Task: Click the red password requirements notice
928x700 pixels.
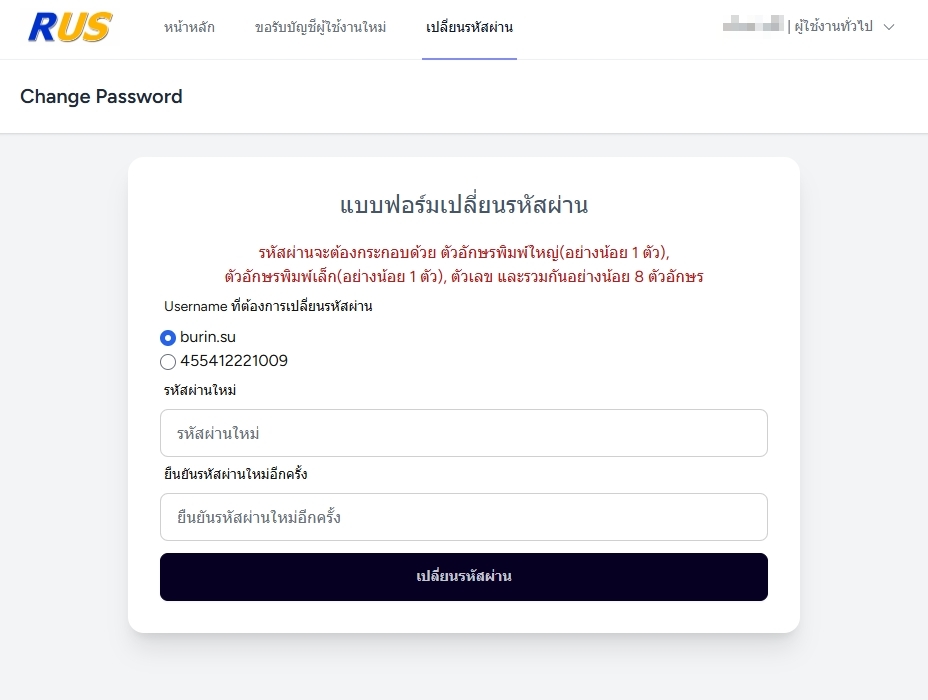Action: tap(463, 264)
